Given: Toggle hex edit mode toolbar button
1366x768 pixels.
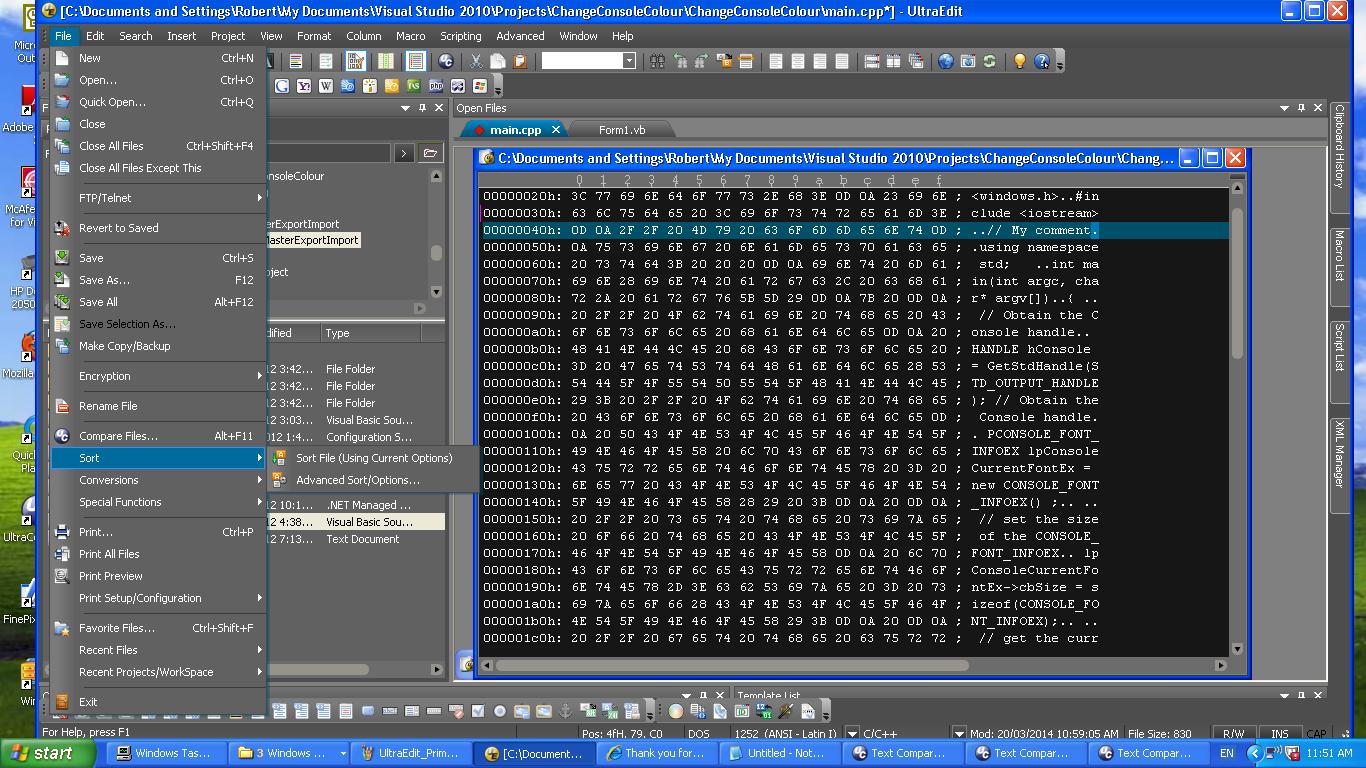Looking at the screenshot, I should pyautogui.click(x=355, y=62).
